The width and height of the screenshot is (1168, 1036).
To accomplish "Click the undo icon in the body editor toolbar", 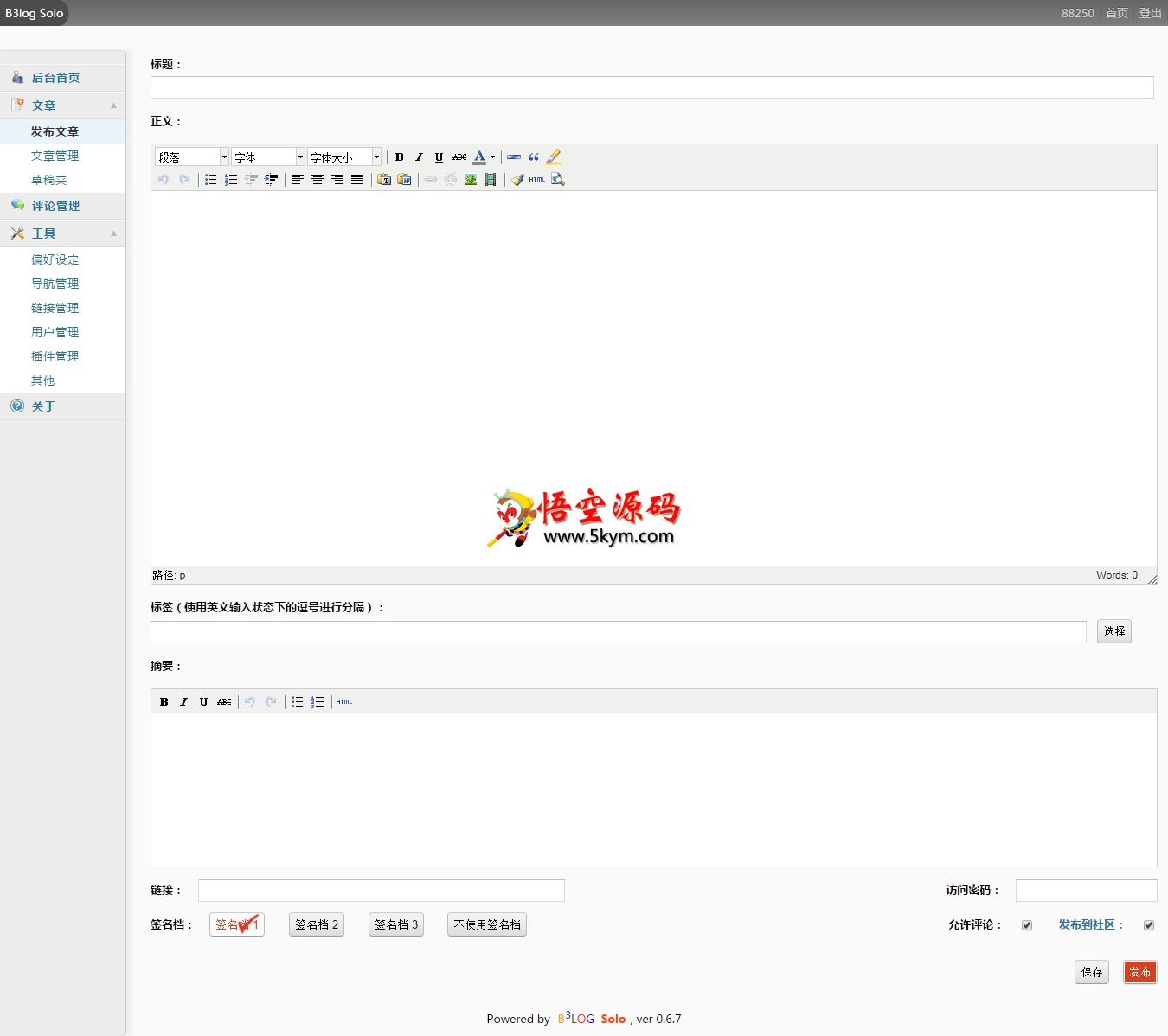I will pos(163,179).
